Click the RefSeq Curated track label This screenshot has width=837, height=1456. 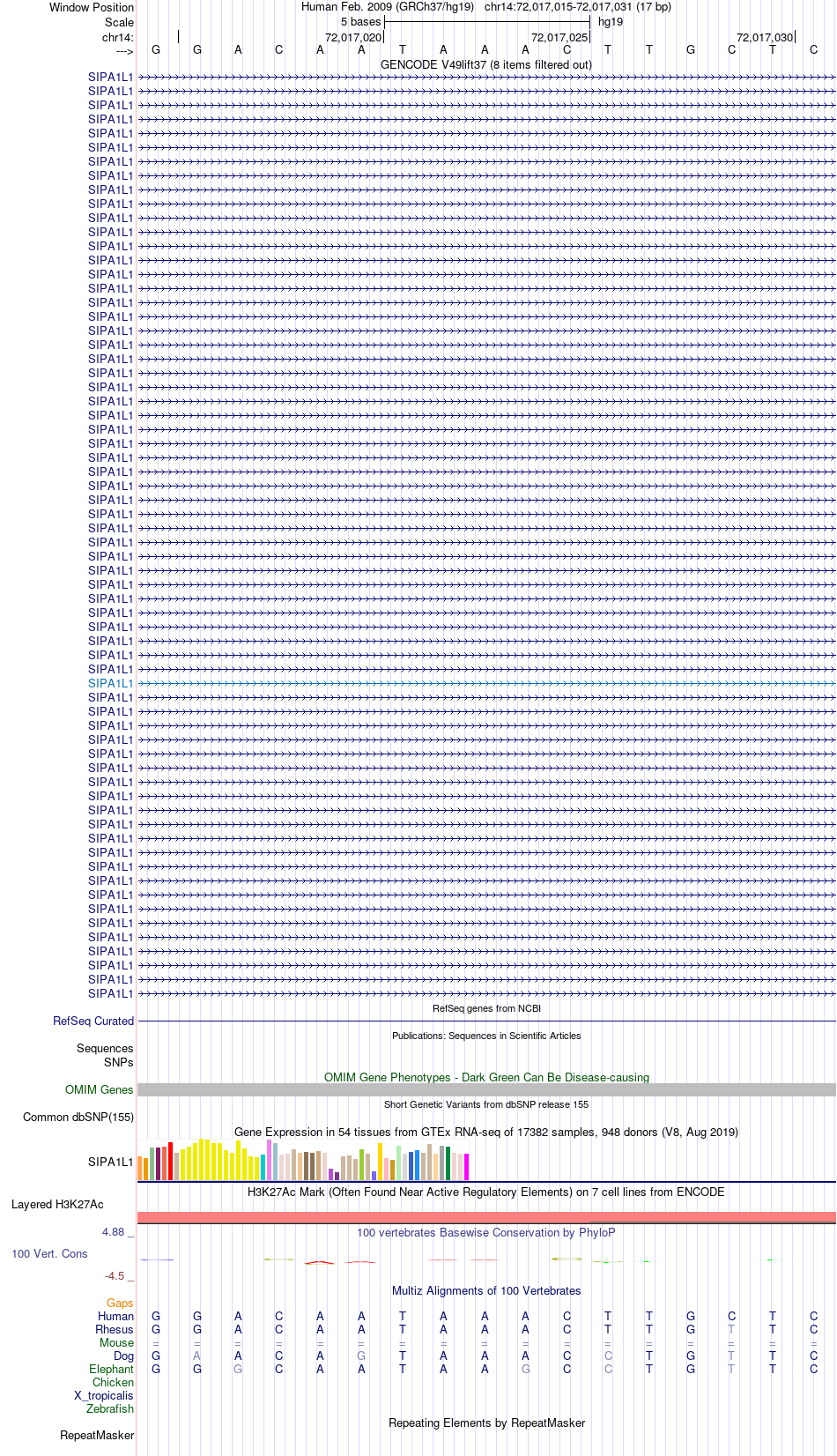[93, 1021]
